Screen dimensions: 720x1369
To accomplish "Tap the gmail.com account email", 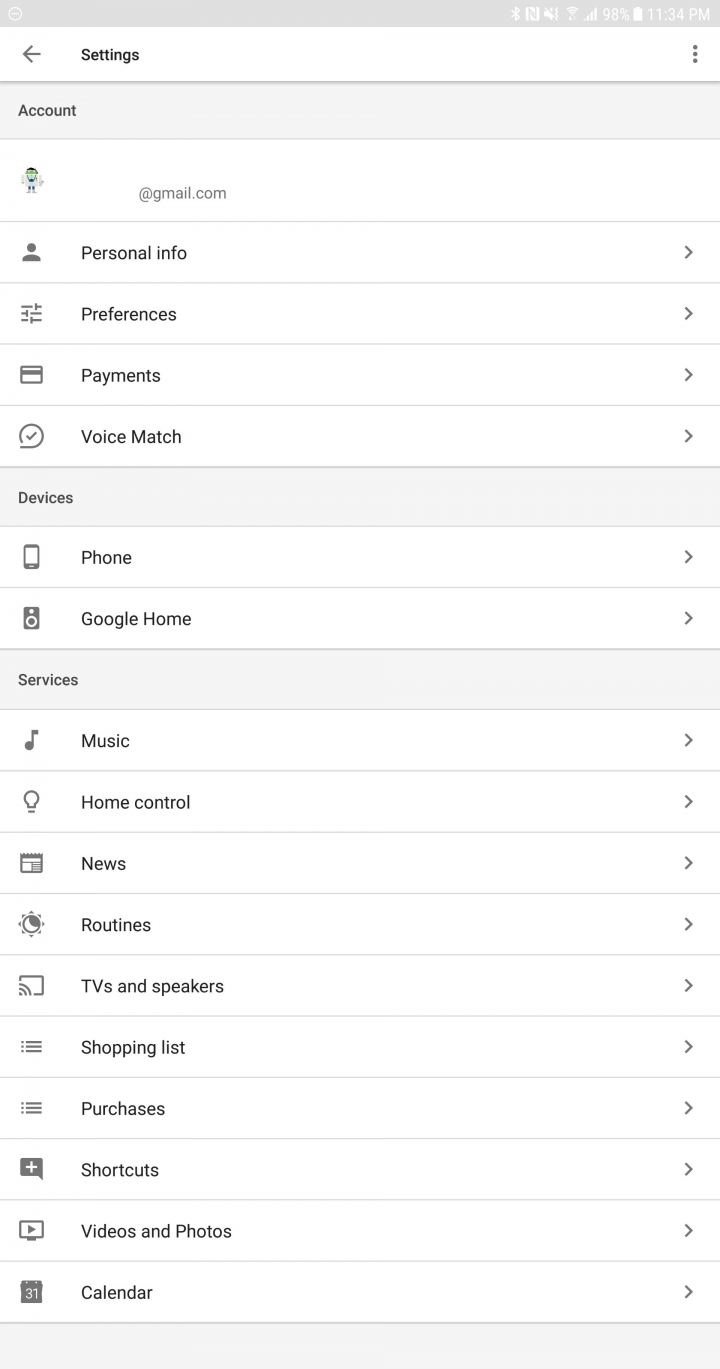I will tap(182, 193).
